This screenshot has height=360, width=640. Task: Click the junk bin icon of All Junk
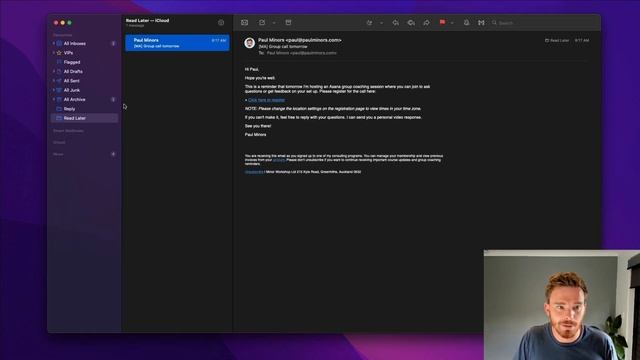59,90
